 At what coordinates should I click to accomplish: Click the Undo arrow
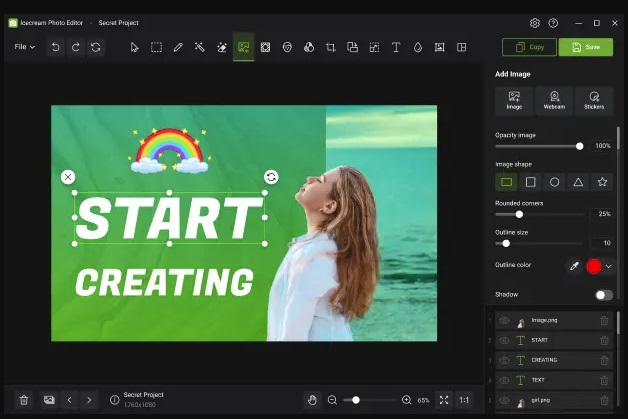pyautogui.click(x=56, y=47)
